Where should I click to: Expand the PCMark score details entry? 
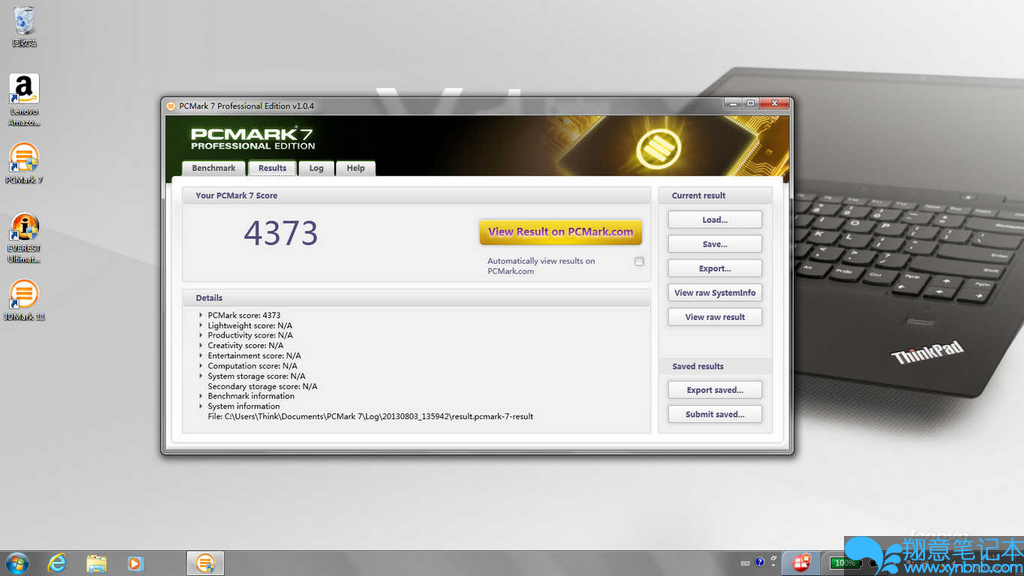(201, 316)
